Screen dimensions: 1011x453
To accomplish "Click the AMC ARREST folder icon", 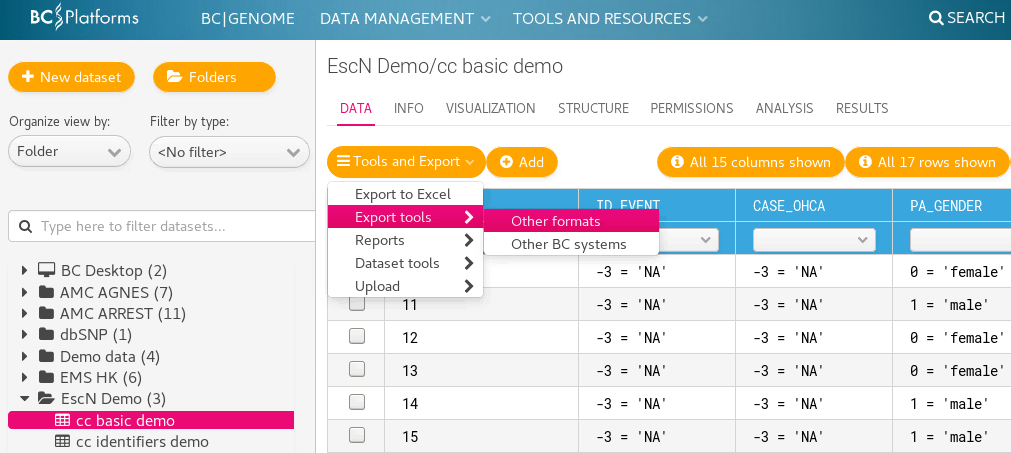I will (46, 314).
